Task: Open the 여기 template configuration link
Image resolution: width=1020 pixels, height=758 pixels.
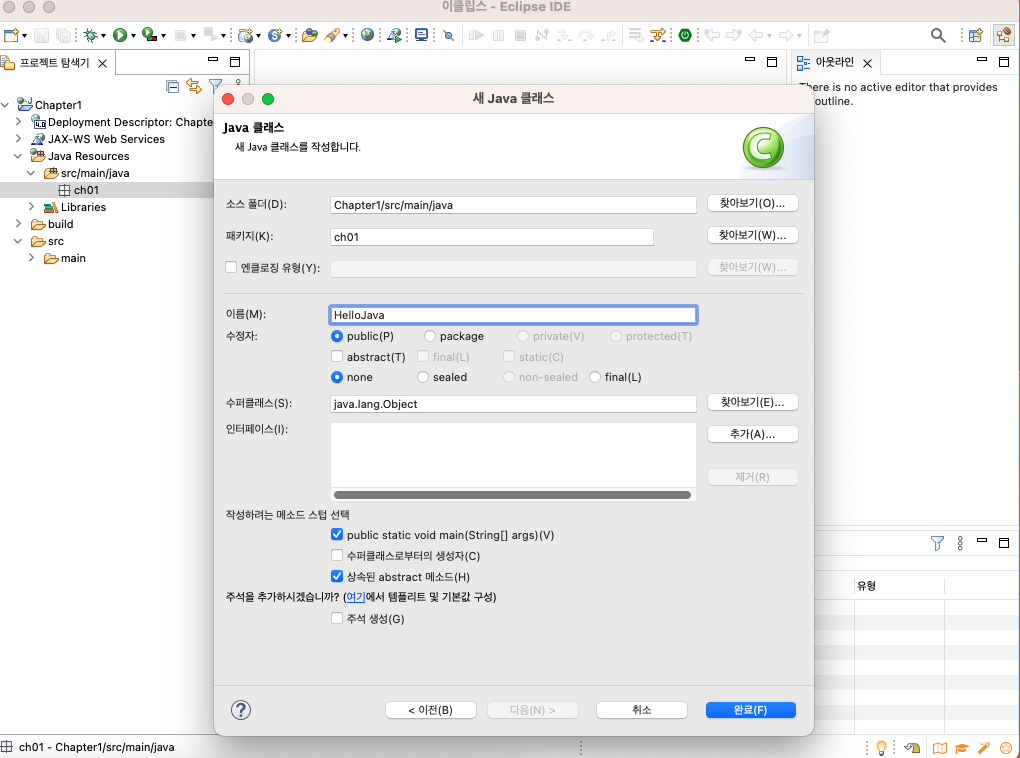Action: pyautogui.click(x=355, y=597)
